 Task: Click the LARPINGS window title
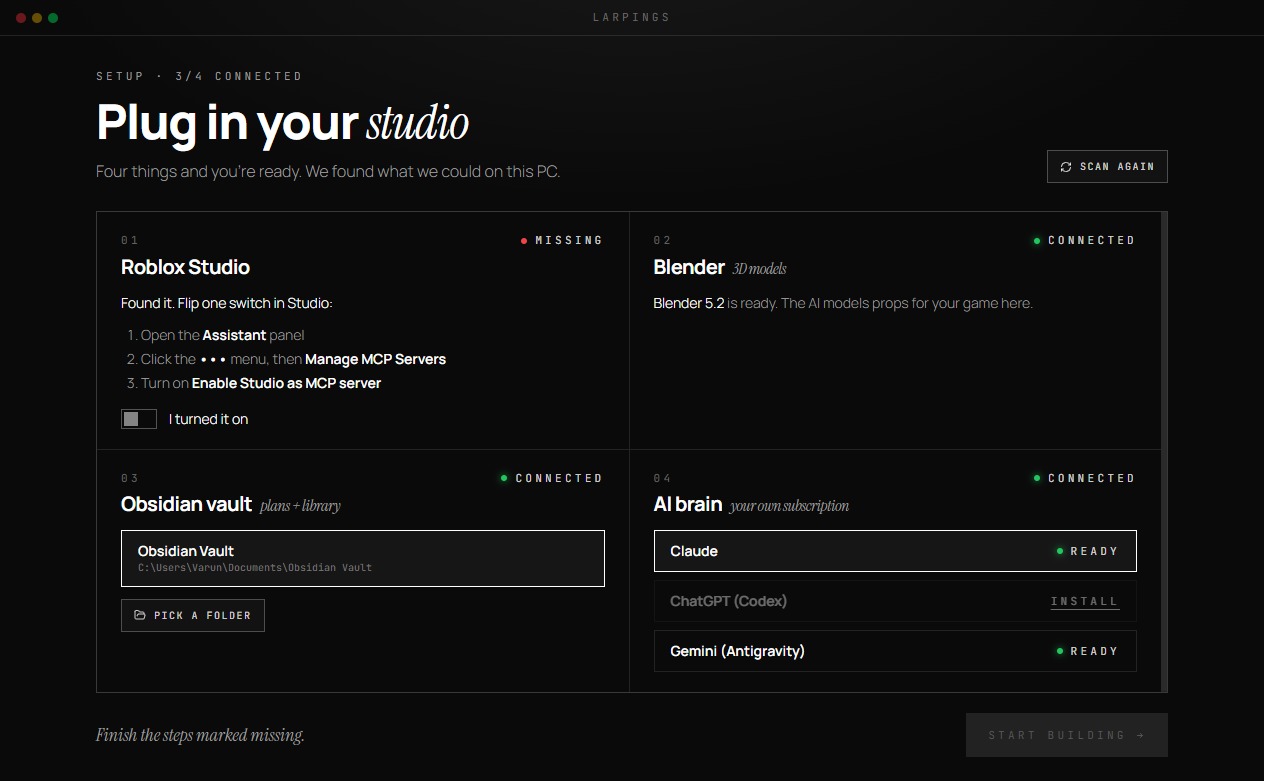click(631, 17)
